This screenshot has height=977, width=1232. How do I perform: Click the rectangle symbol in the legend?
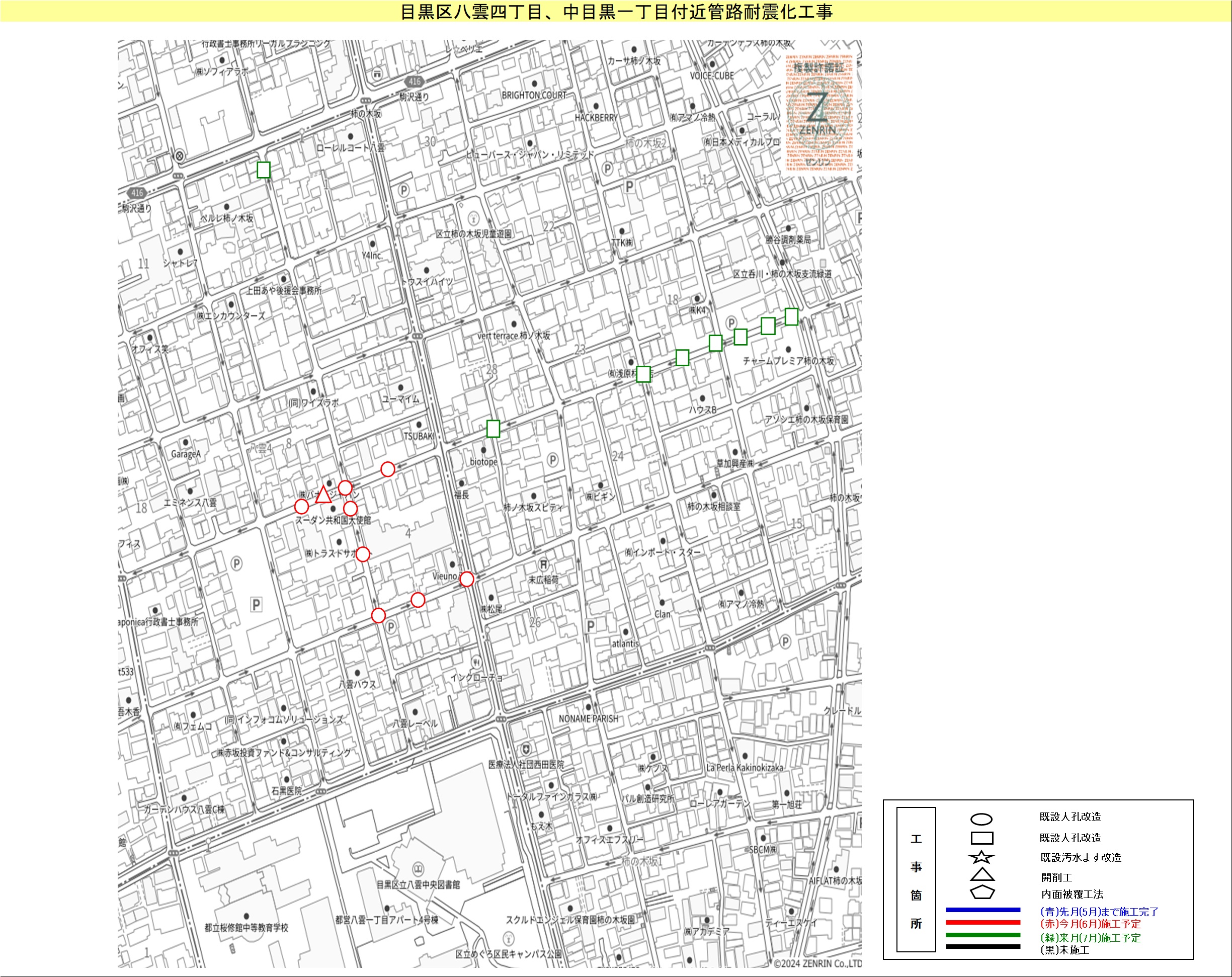982,838
